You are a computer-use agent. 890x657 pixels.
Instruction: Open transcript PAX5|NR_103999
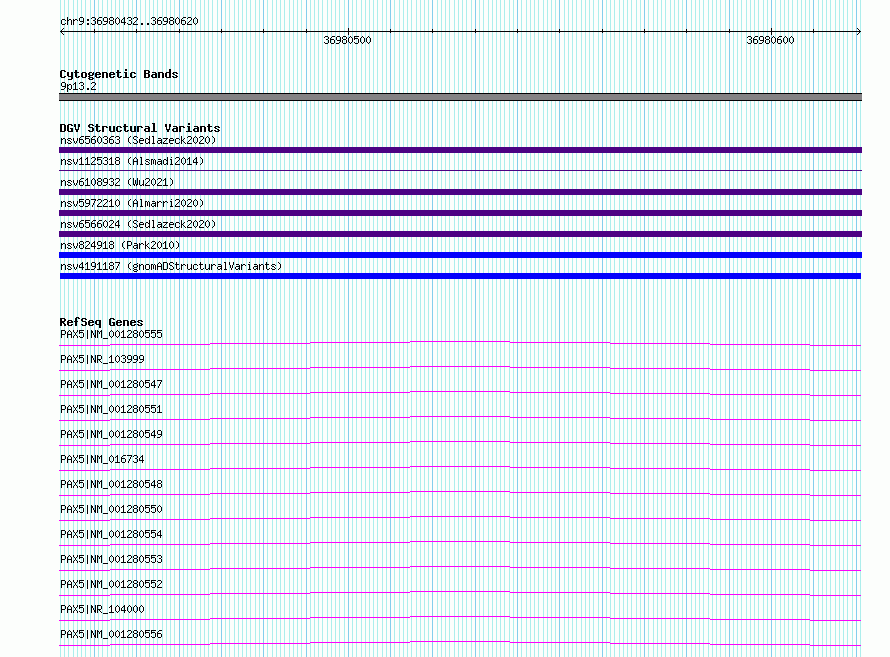point(102,359)
